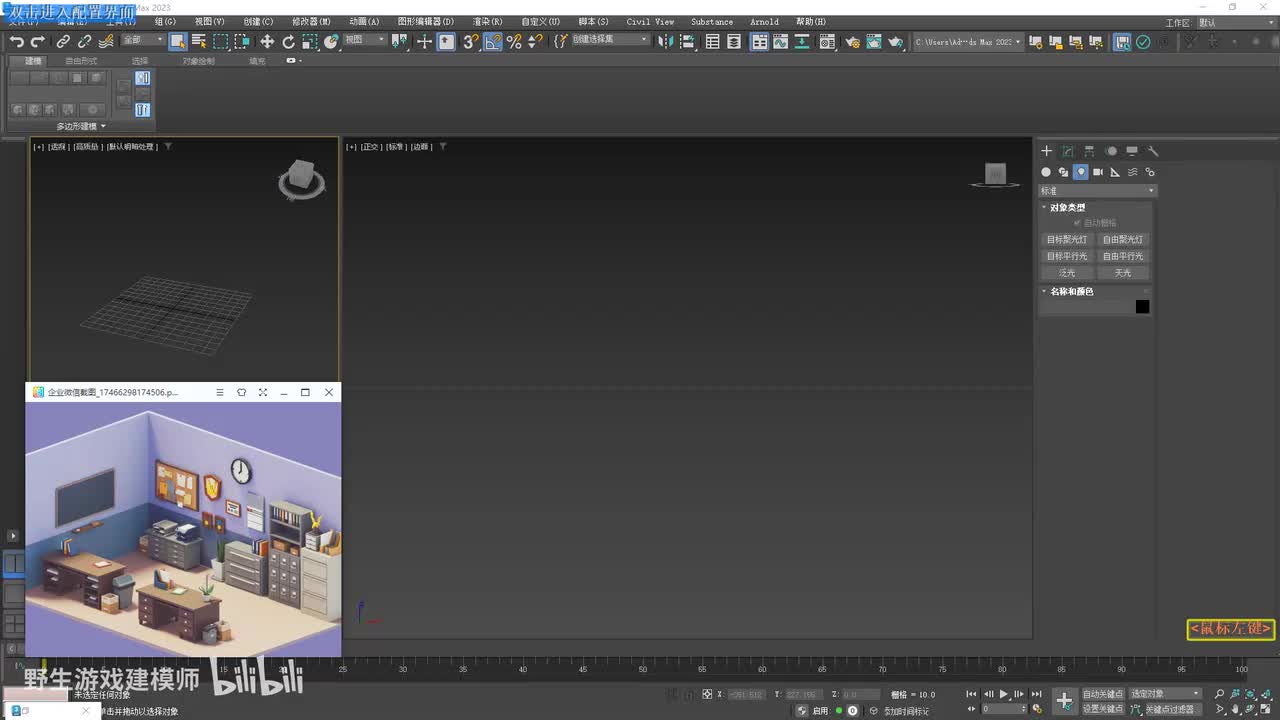Open the 标准 light category dropdown
Screen dimensions: 1280x720
pos(1097,191)
